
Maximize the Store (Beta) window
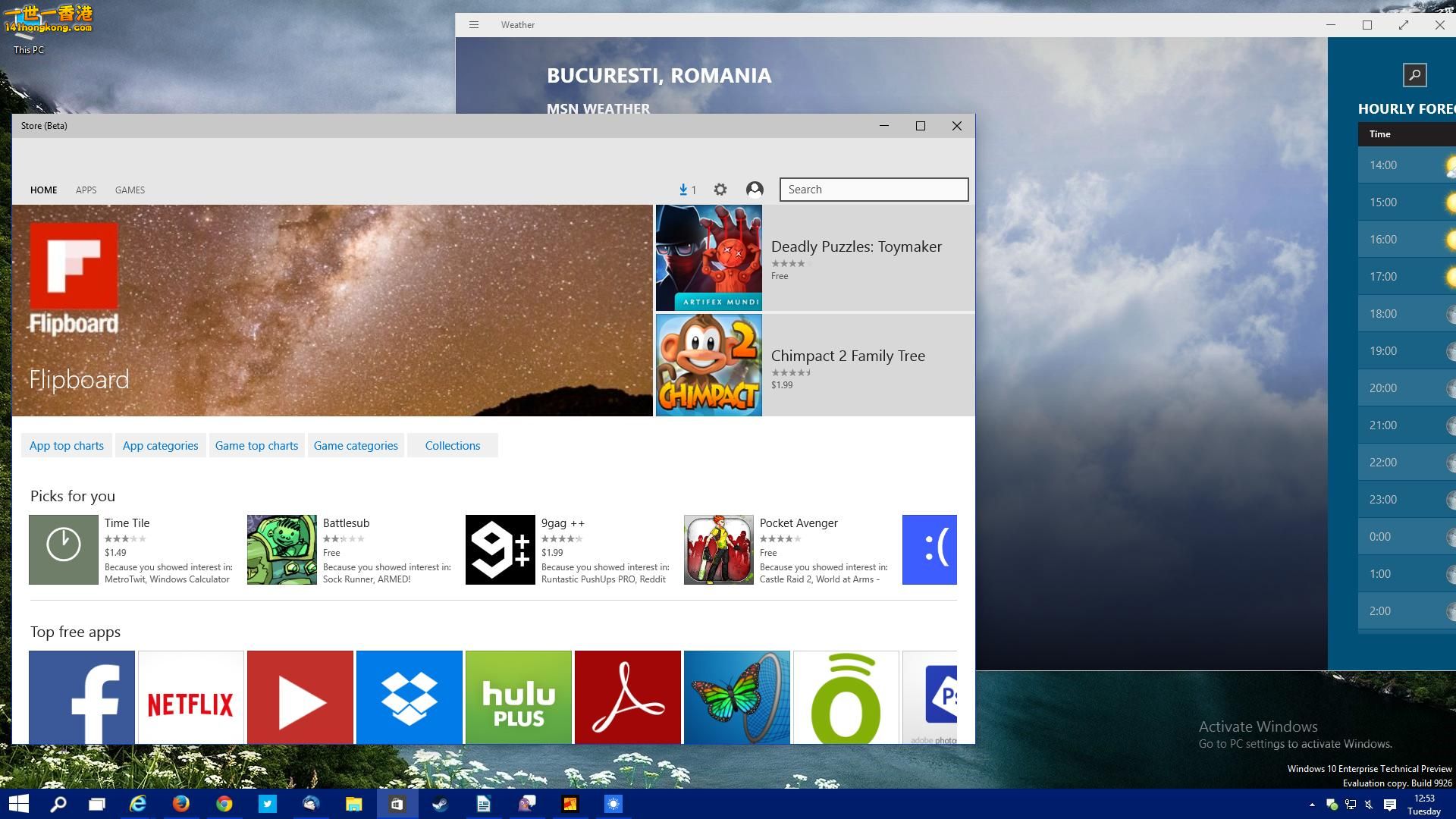click(x=921, y=126)
